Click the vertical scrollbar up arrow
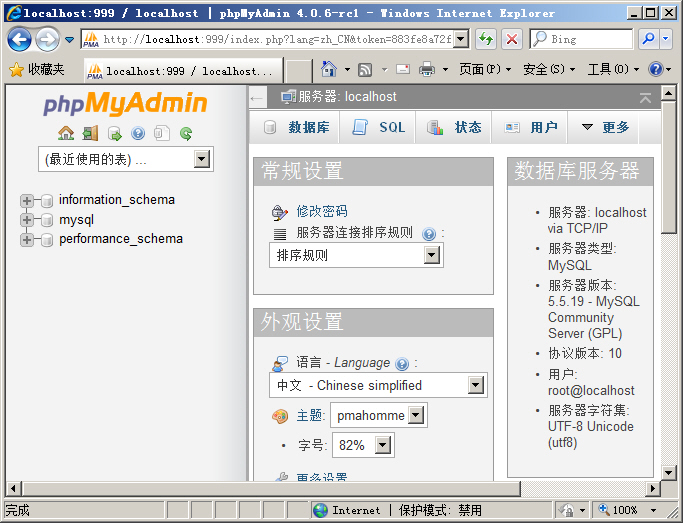 coord(669,93)
